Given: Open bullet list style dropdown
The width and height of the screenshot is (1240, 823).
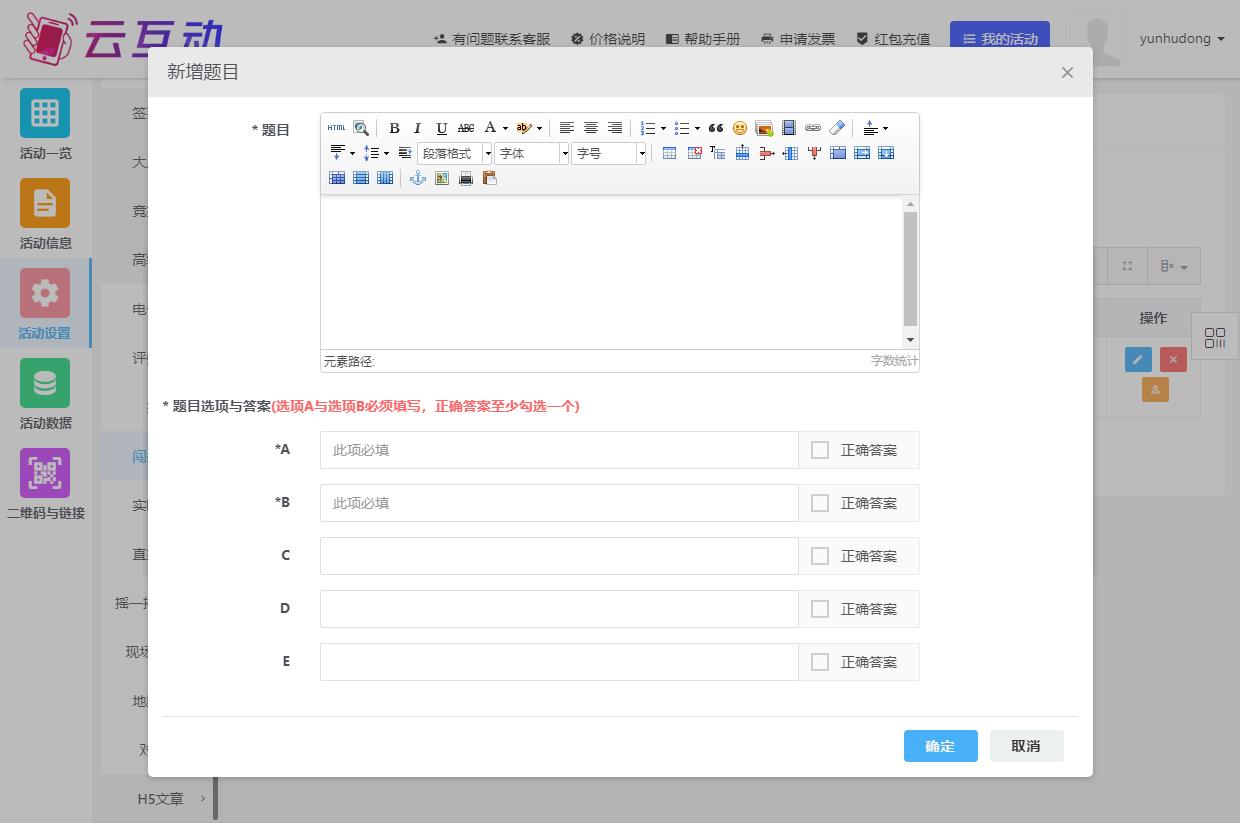Looking at the screenshot, I should tap(697, 128).
